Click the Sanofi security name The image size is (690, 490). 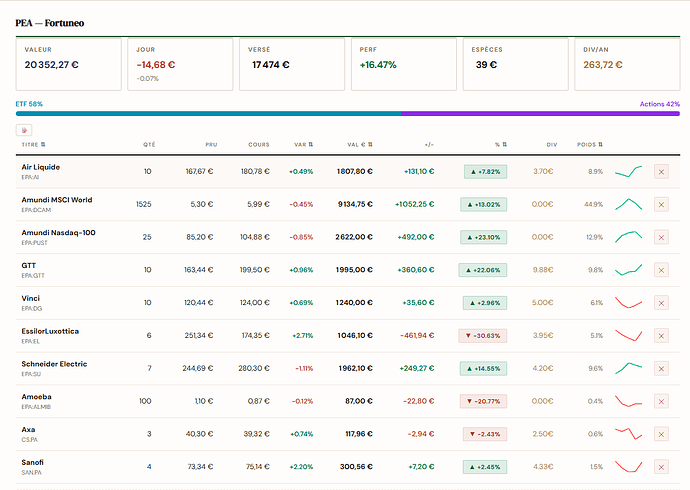pos(33,462)
